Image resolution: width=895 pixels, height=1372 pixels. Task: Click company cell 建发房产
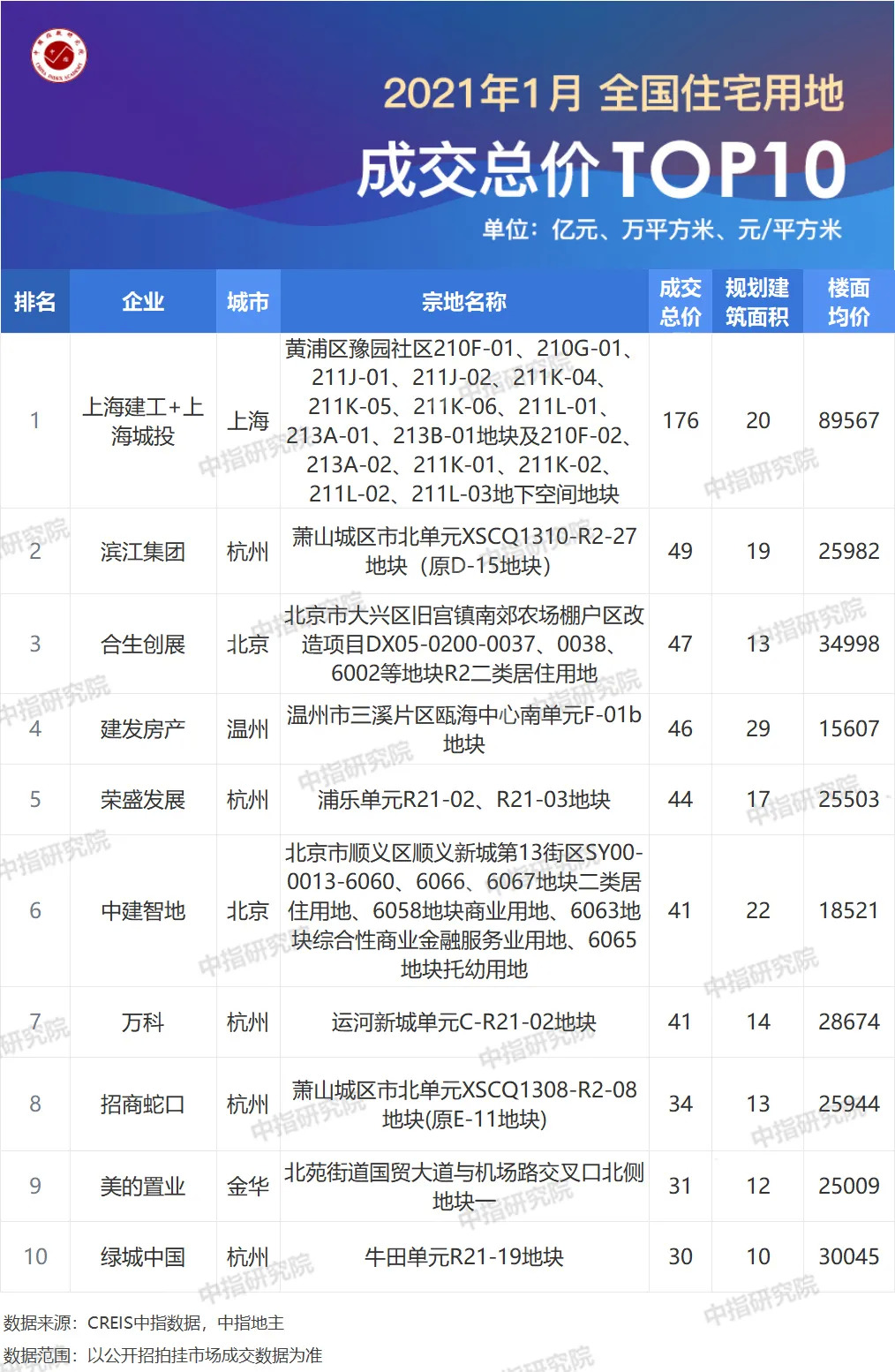pos(143,729)
